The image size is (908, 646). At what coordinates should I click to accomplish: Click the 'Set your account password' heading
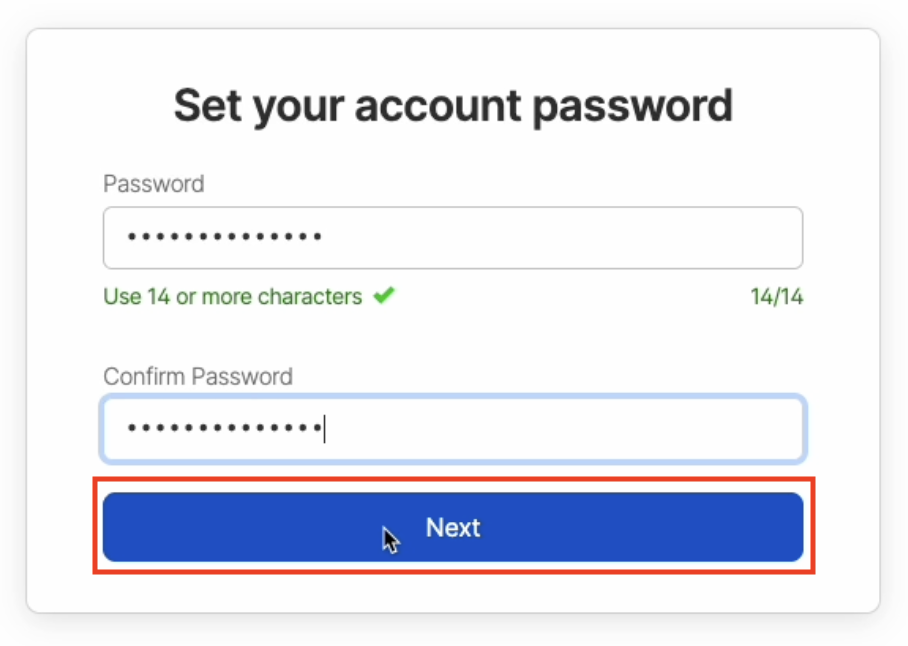coord(453,106)
